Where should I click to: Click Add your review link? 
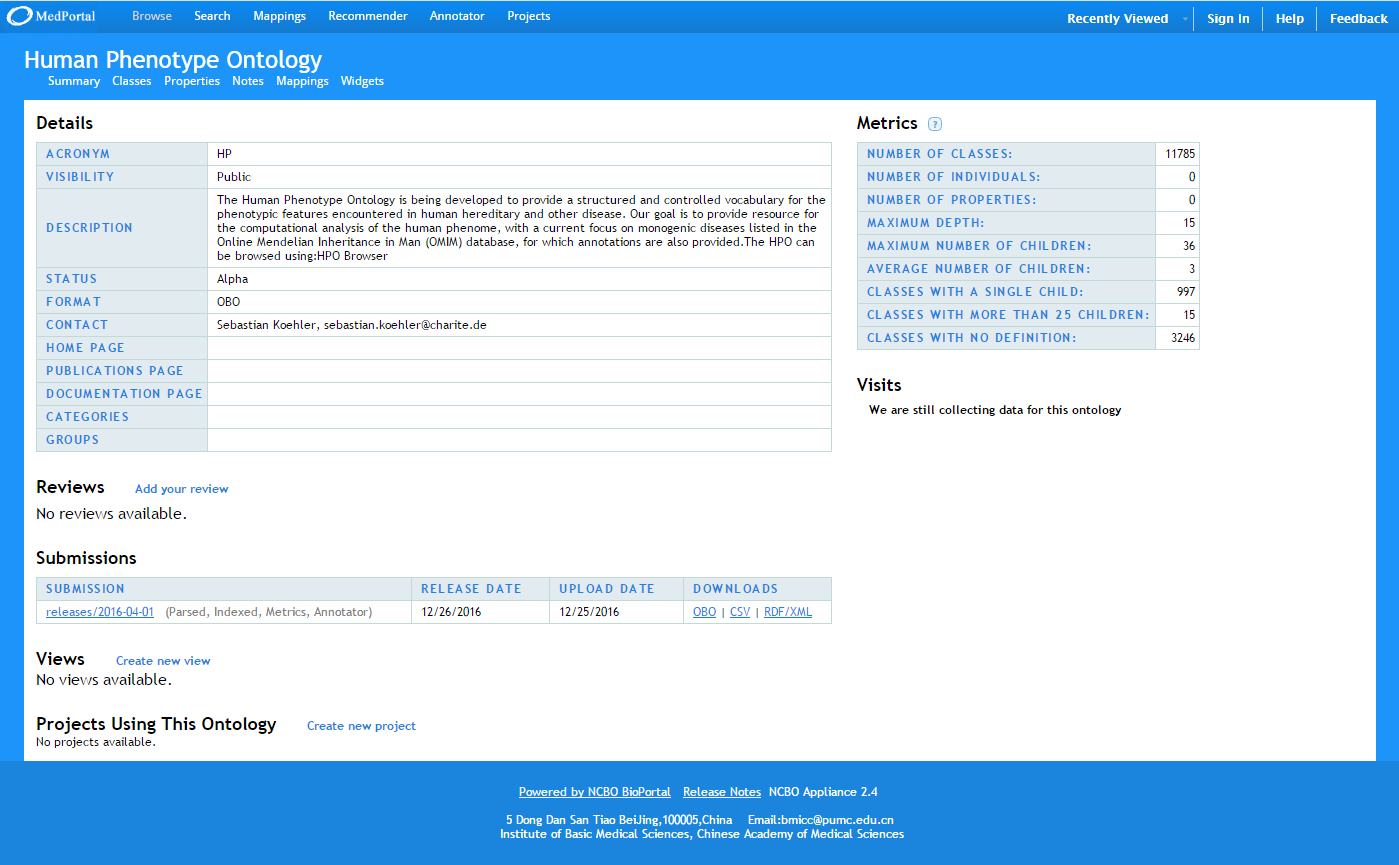pos(182,489)
